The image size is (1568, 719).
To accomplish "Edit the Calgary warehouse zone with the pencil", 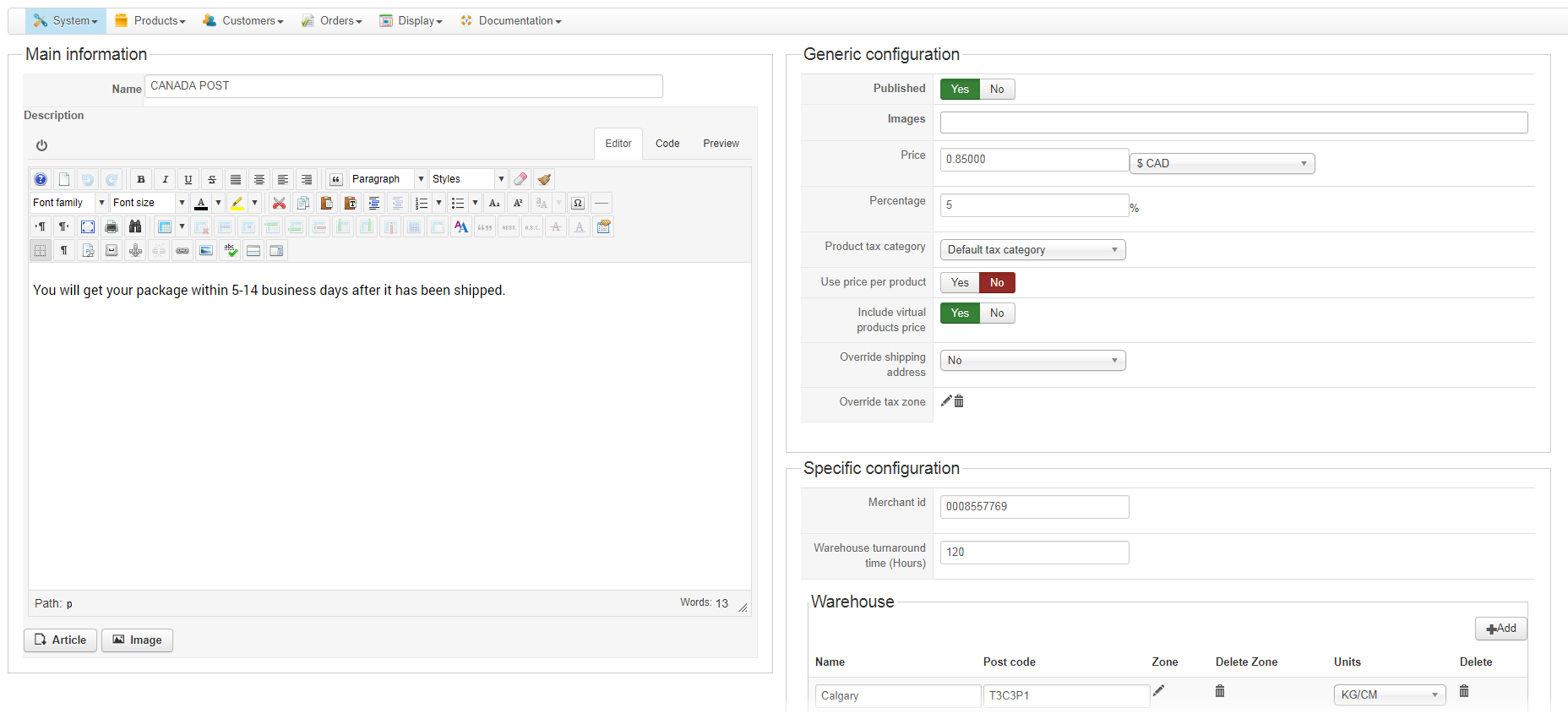I will [1159, 691].
